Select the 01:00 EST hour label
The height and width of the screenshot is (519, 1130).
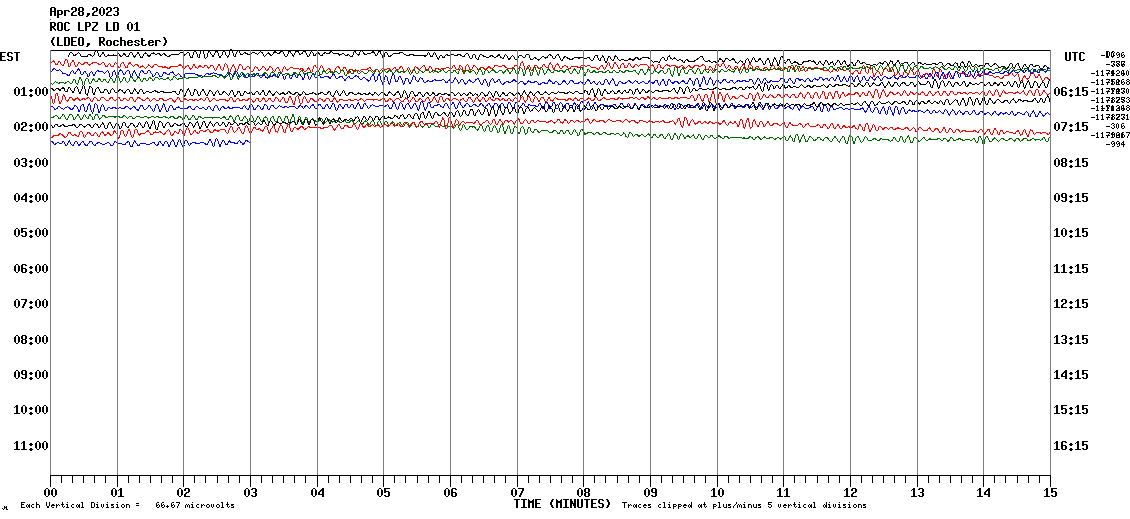click(x=30, y=92)
